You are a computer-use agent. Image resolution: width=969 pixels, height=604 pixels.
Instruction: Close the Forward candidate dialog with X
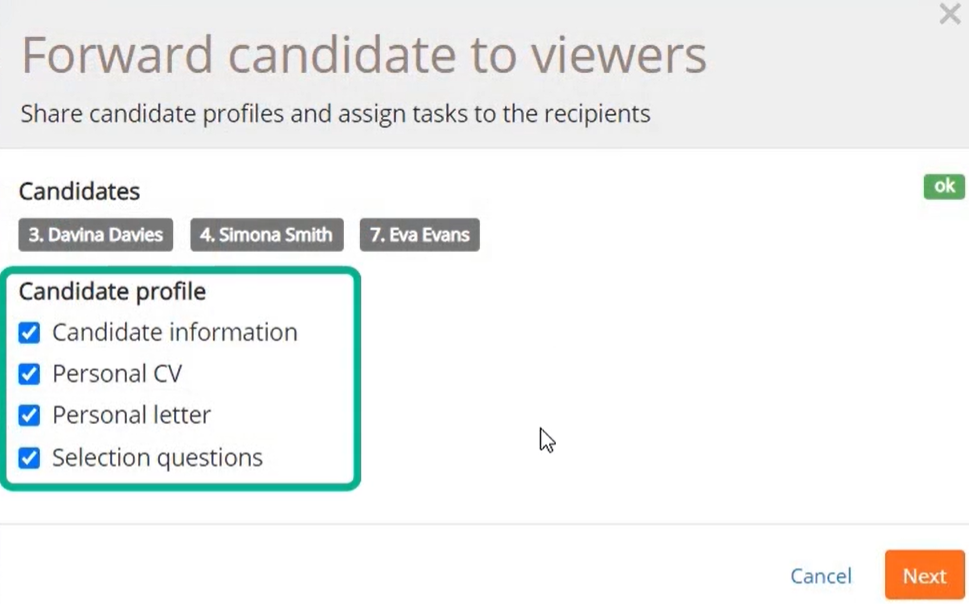tap(949, 13)
